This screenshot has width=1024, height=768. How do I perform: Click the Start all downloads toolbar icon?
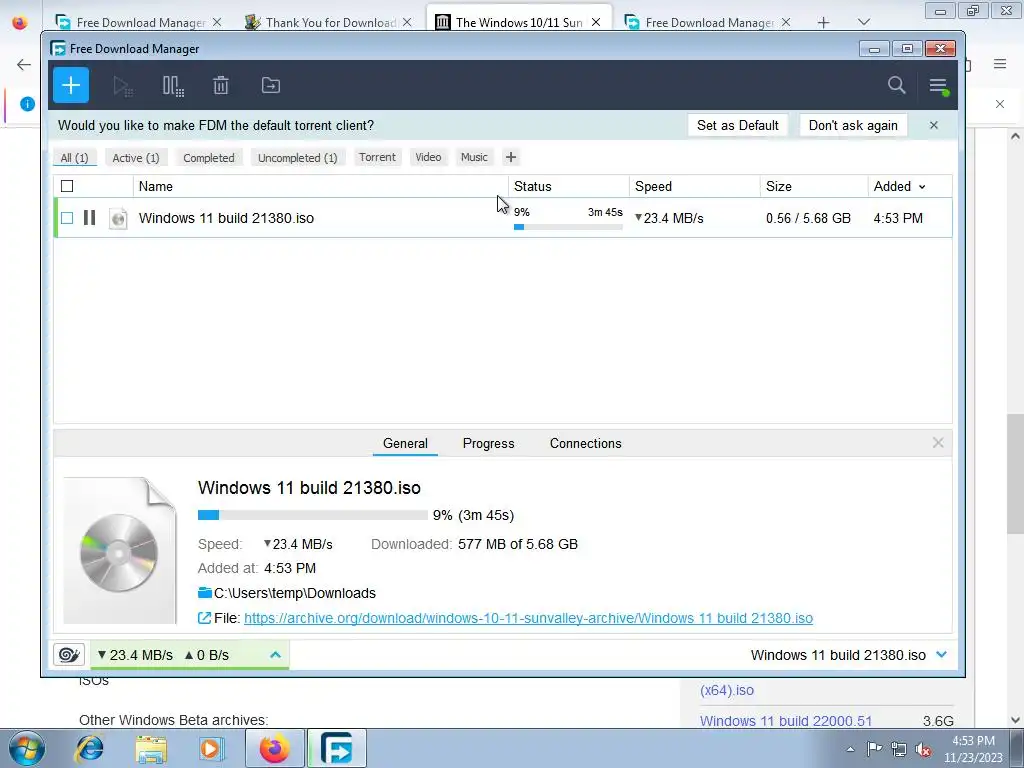[x=122, y=86]
